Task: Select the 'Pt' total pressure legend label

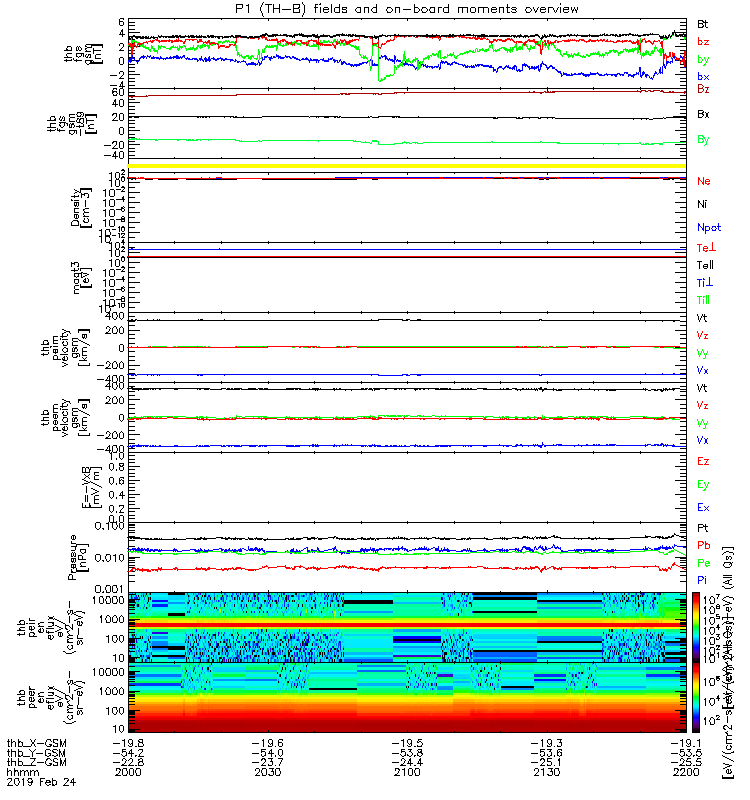Action: pyautogui.click(x=702, y=528)
